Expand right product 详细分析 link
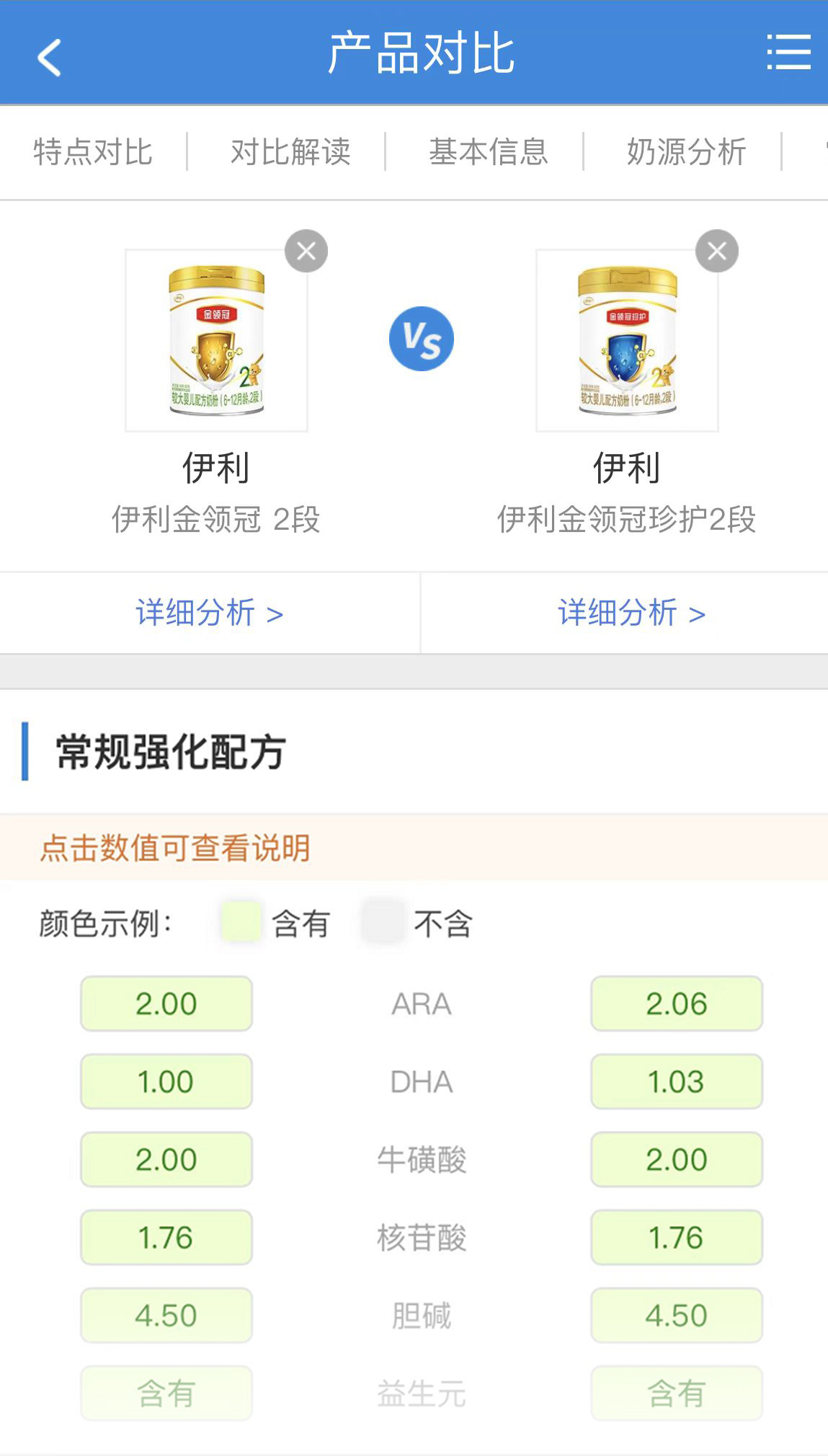Screen dimensions: 828x1456 coord(631,613)
